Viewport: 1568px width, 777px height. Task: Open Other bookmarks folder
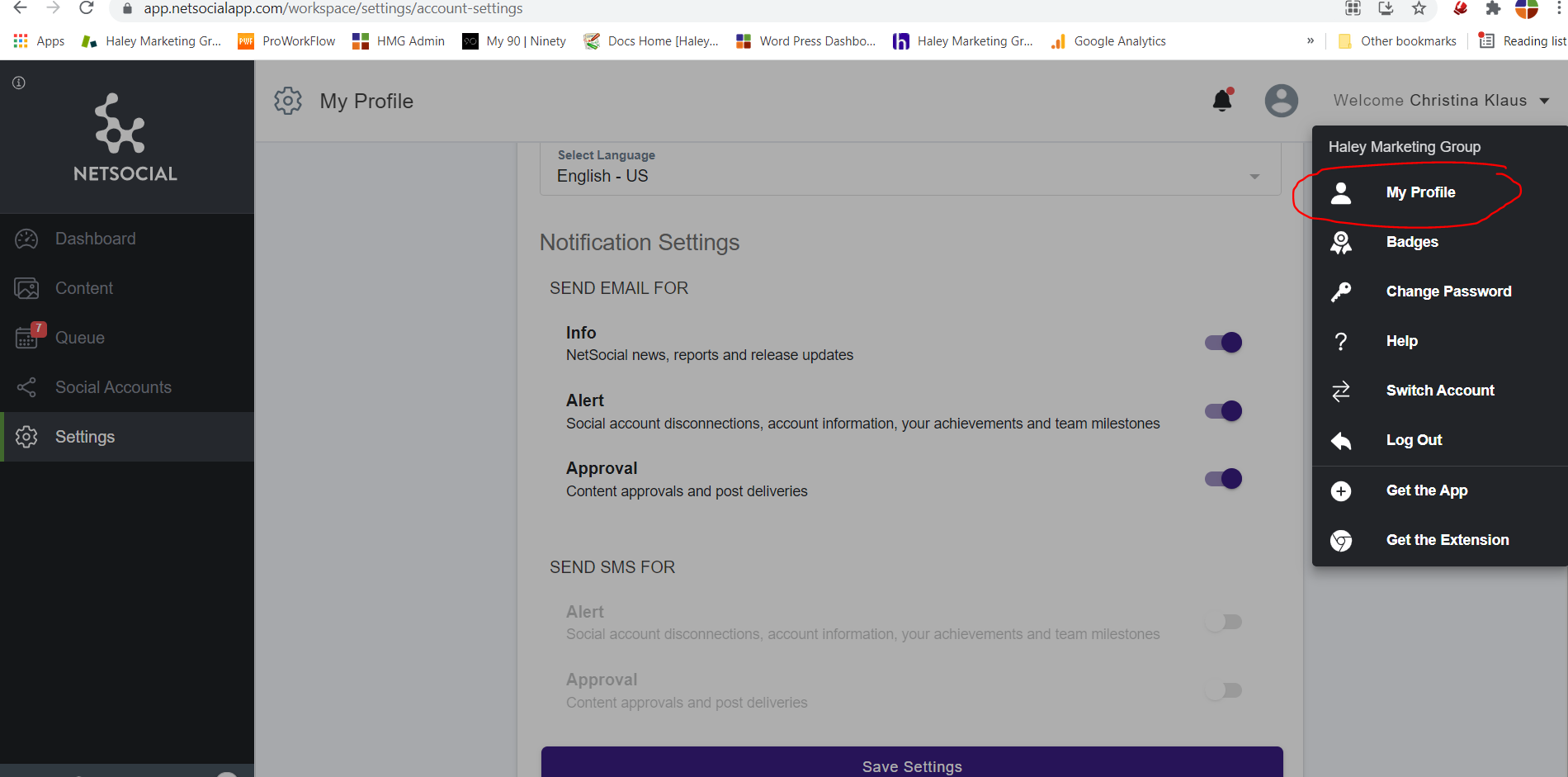coord(1397,41)
